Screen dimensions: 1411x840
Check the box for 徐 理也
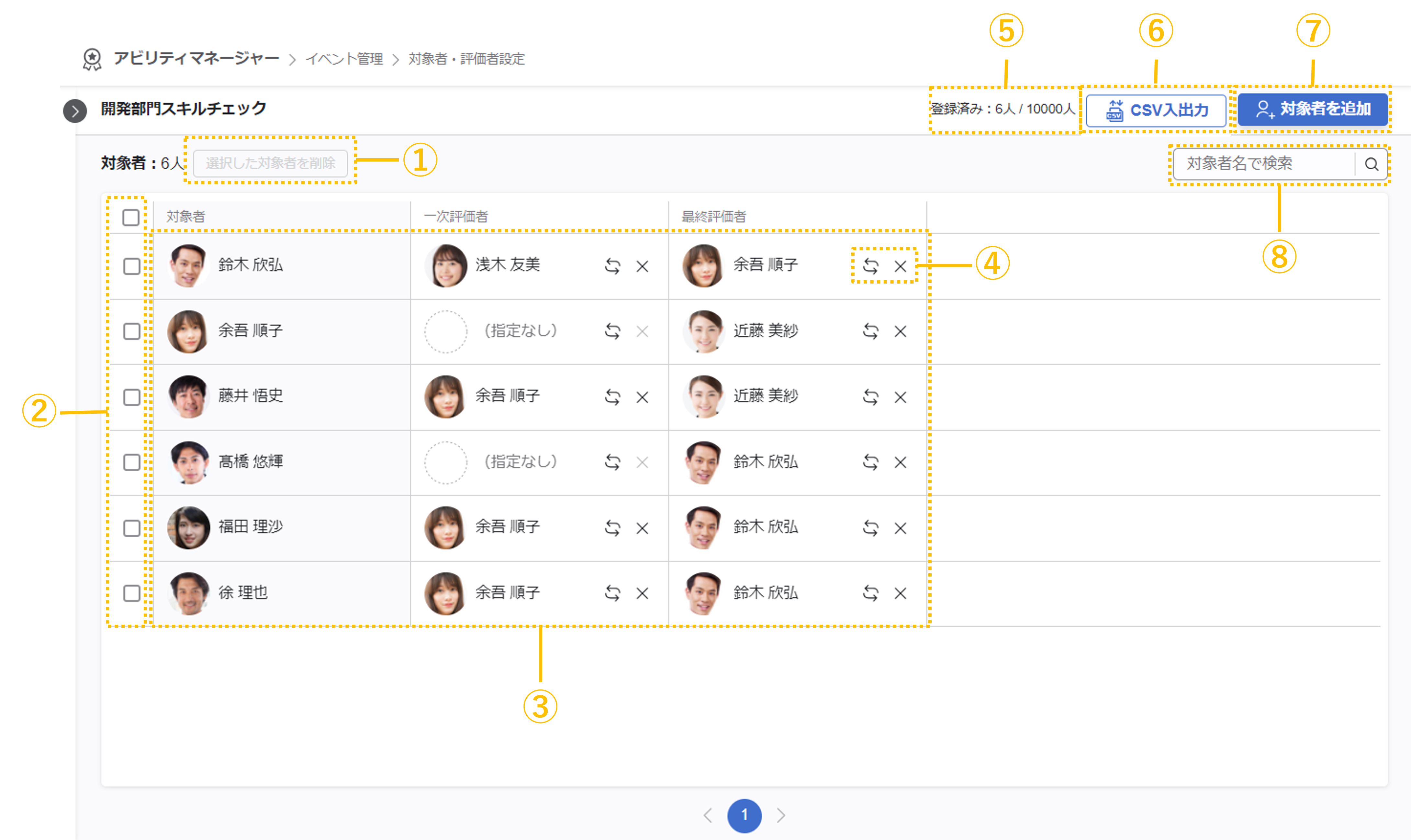(x=131, y=593)
